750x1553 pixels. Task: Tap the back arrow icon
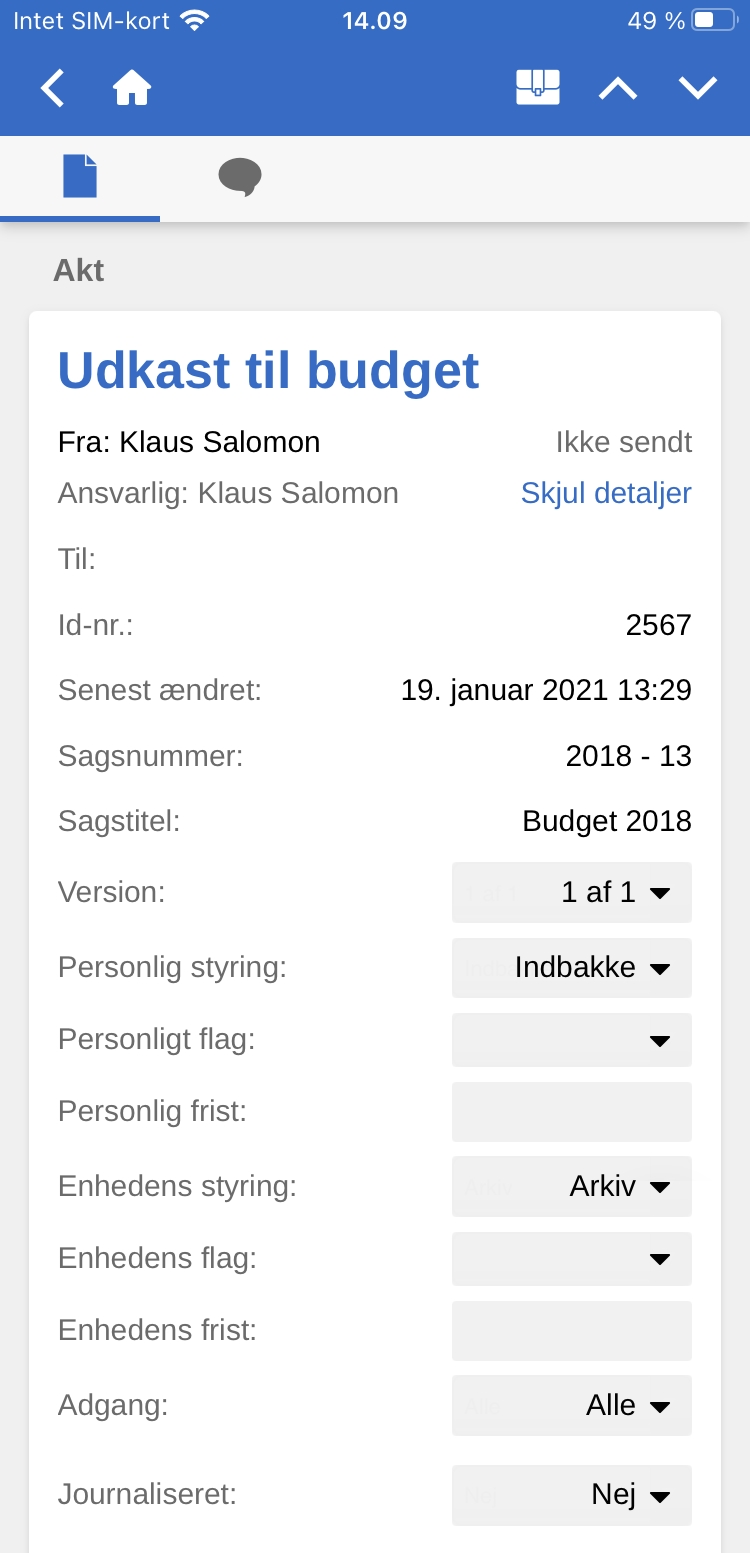tap(52, 88)
